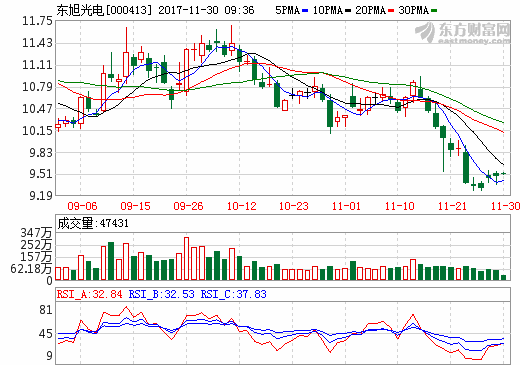Click the RSI_B:32.53 indicator value
The height and width of the screenshot is (365, 520).
coord(161,294)
